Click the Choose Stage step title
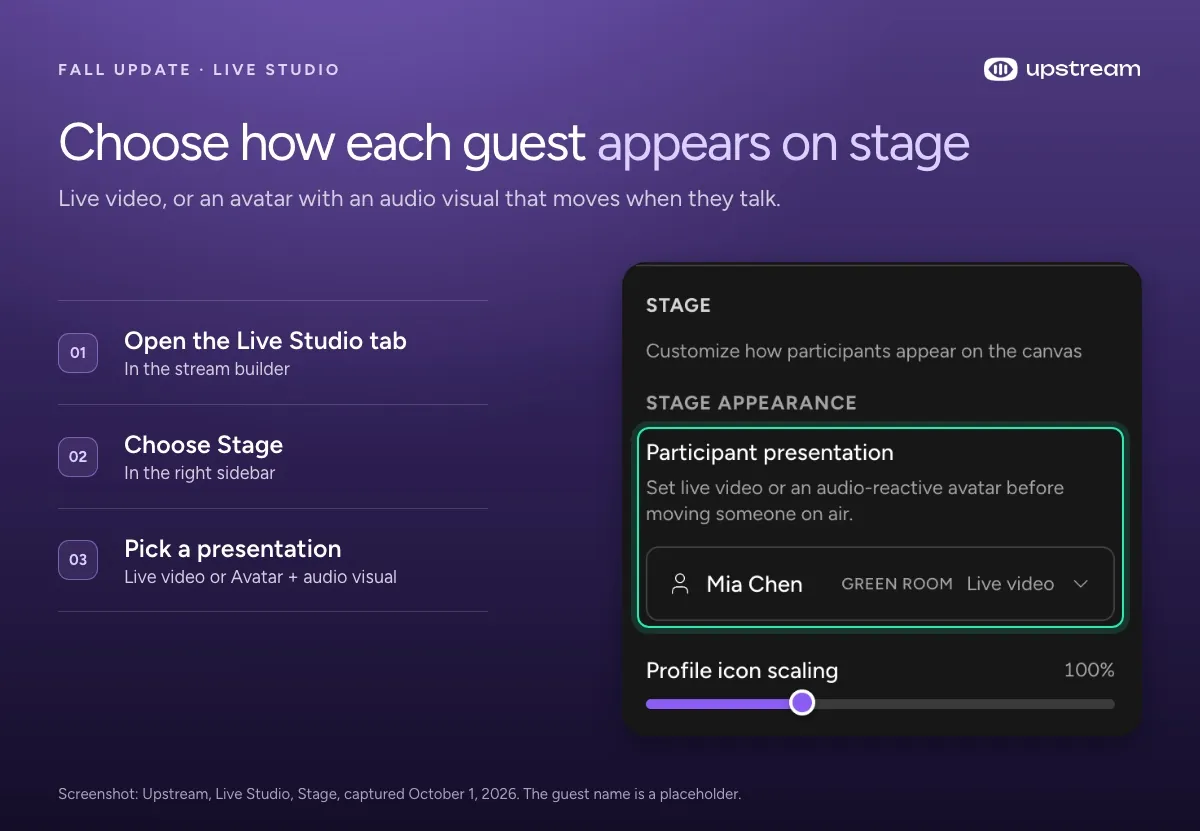 click(x=203, y=445)
